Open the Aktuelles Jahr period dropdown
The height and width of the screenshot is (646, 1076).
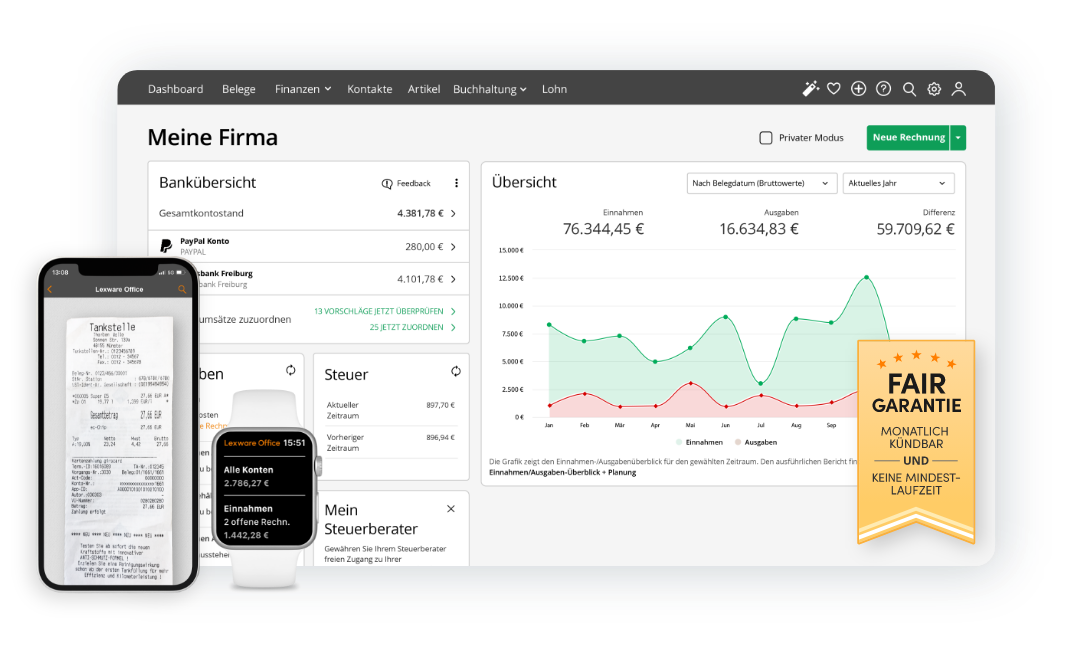pos(898,183)
